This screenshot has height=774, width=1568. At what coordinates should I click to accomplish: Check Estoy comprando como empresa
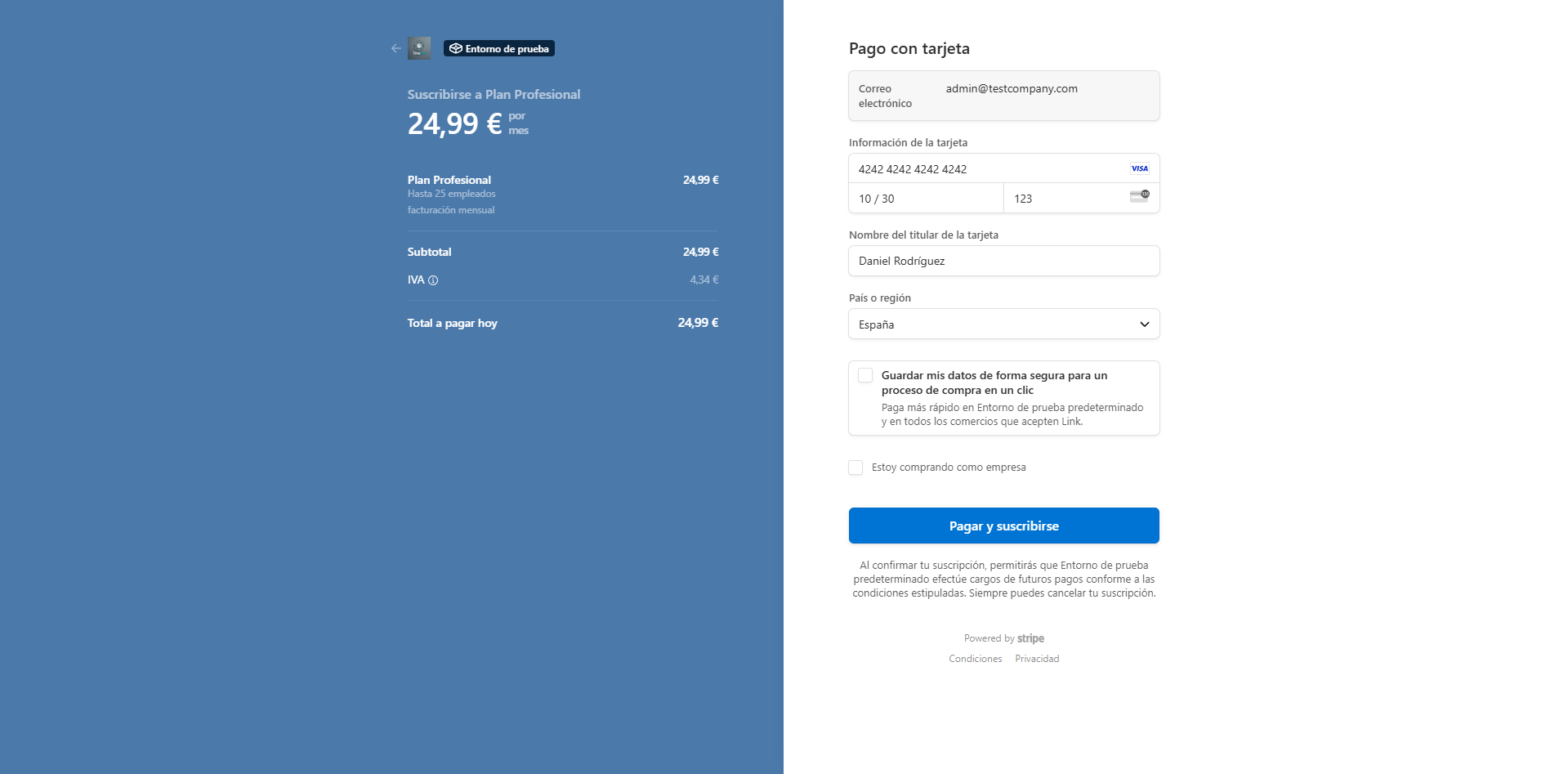pos(855,468)
